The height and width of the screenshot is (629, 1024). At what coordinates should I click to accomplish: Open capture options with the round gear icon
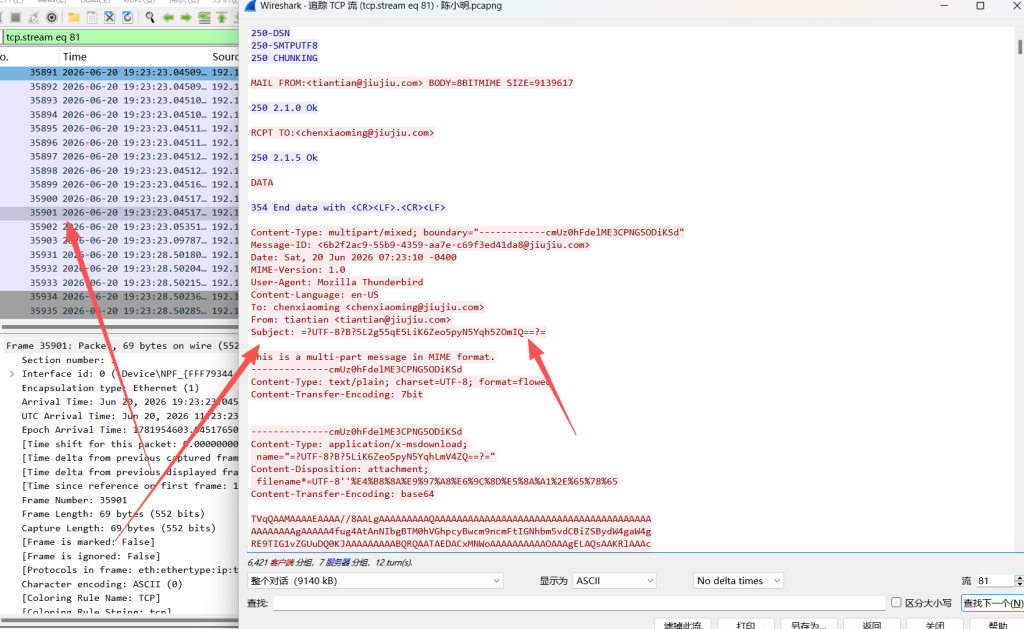point(52,18)
